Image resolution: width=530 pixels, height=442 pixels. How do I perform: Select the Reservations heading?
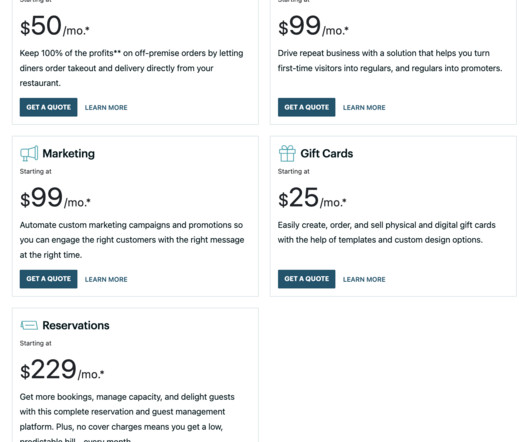pyautogui.click(x=76, y=325)
